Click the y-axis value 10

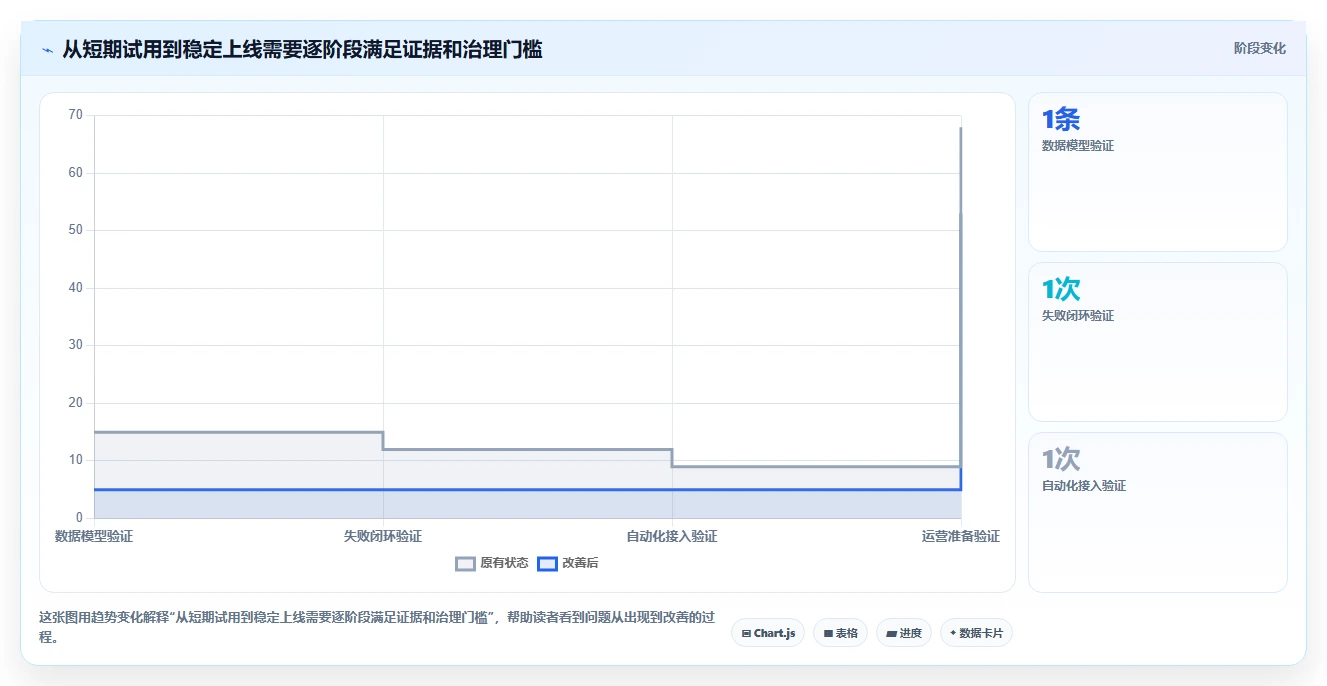pos(76,460)
